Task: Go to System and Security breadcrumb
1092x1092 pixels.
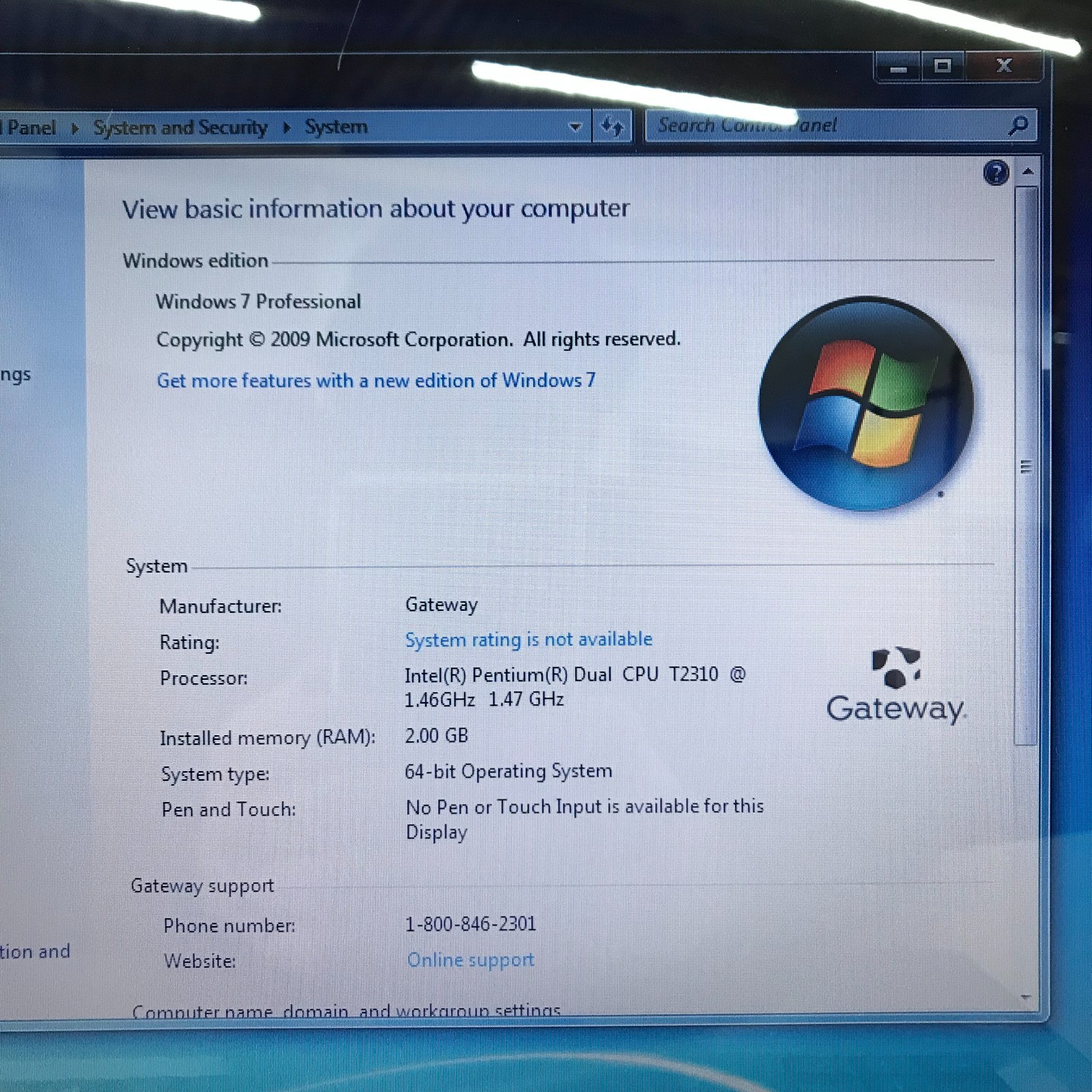Action: pyautogui.click(x=180, y=128)
